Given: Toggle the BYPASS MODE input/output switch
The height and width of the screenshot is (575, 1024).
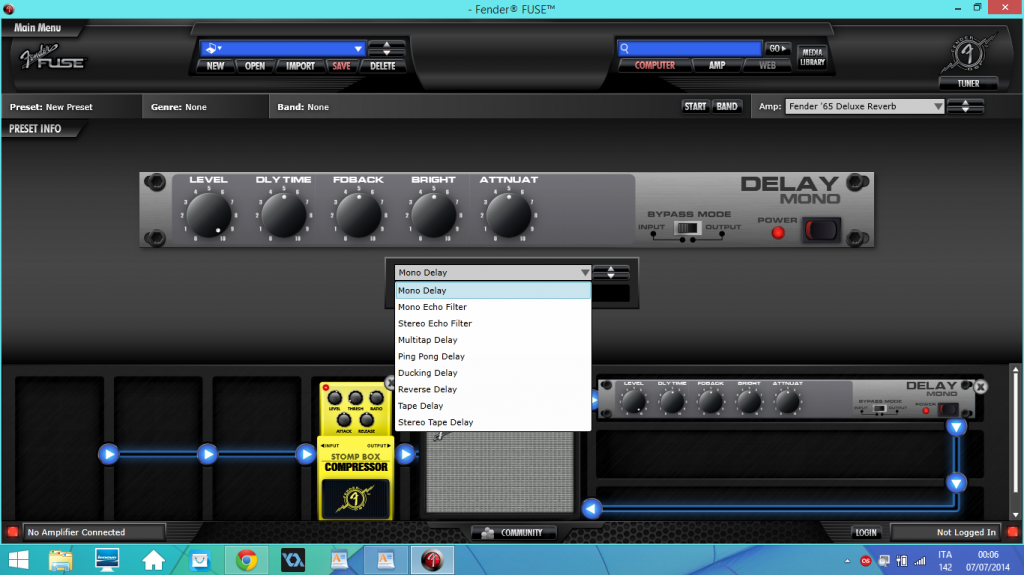Looking at the screenshot, I should (686, 228).
